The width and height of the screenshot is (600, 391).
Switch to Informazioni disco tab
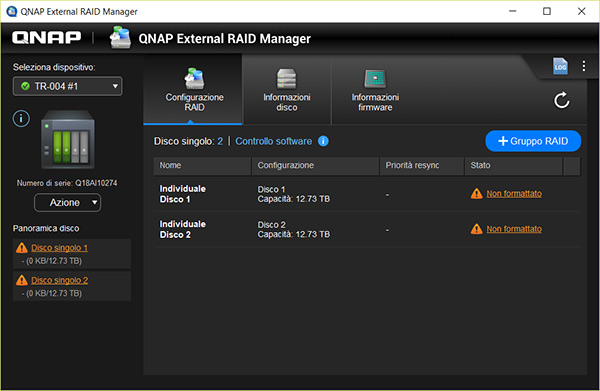pyautogui.click(x=287, y=90)
